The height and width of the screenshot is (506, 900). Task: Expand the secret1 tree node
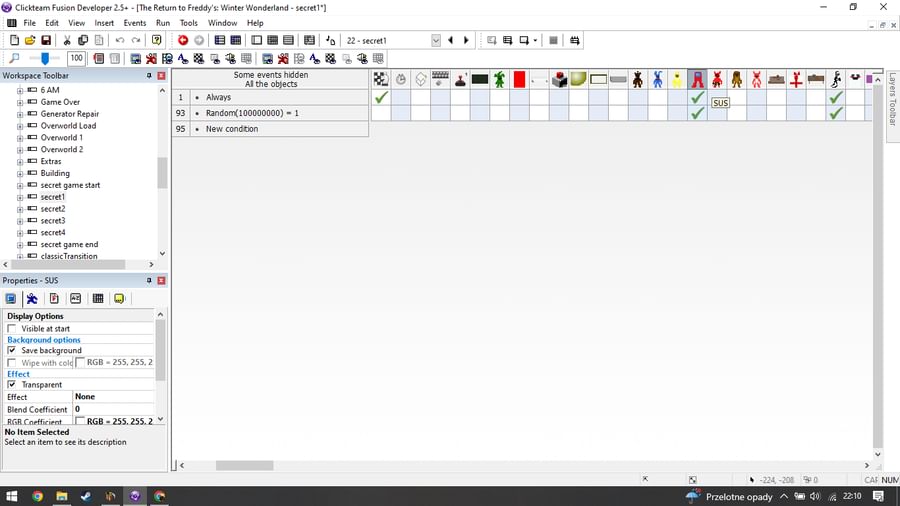pyautogui.click(x=20, y=197)
